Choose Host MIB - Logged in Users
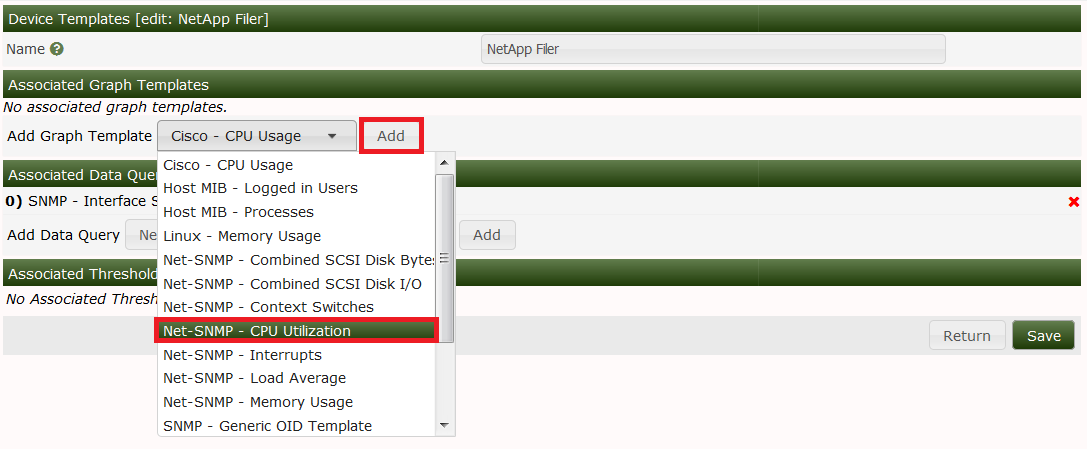Image resolution: width=1087 pixels, height=449 pixels. tap(260, 188)
